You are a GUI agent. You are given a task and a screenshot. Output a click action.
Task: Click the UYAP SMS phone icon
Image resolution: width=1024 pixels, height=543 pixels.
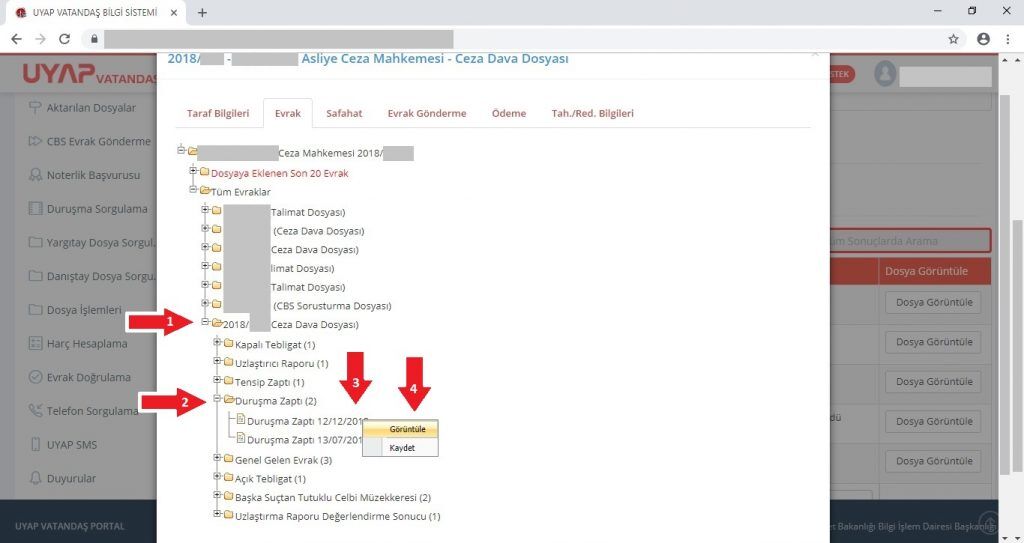[36, 445]
